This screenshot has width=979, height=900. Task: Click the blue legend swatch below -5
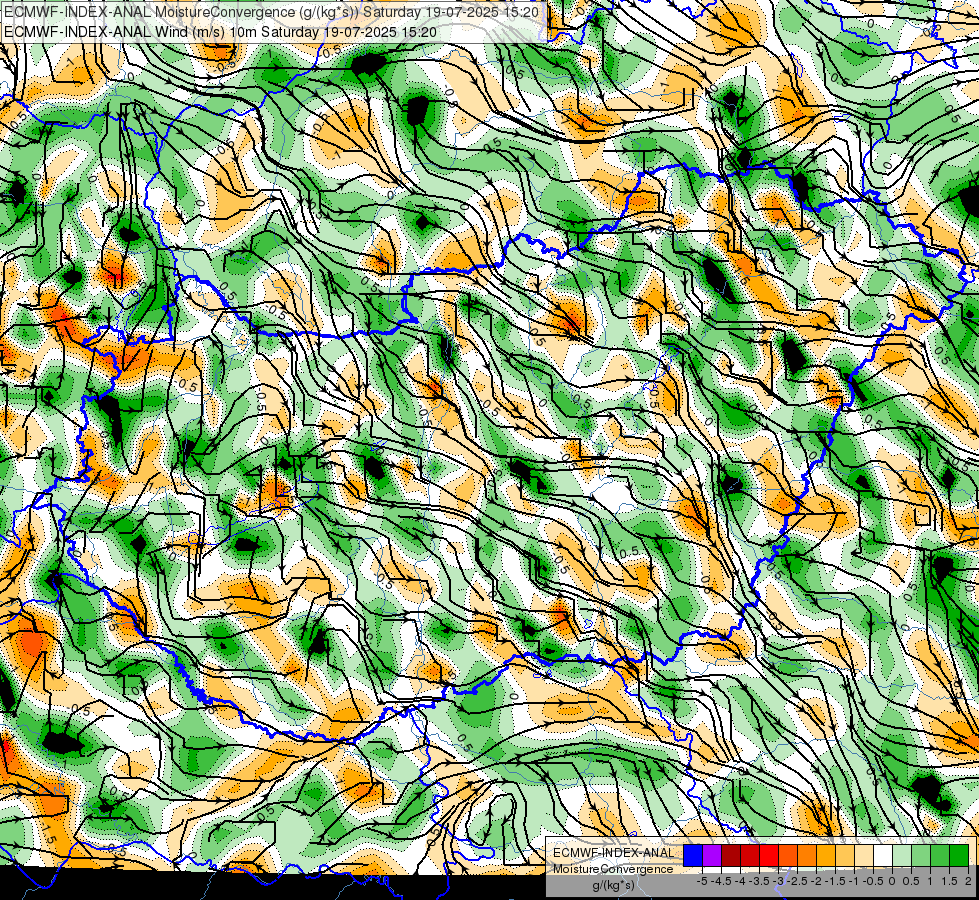tap(693, 855)
